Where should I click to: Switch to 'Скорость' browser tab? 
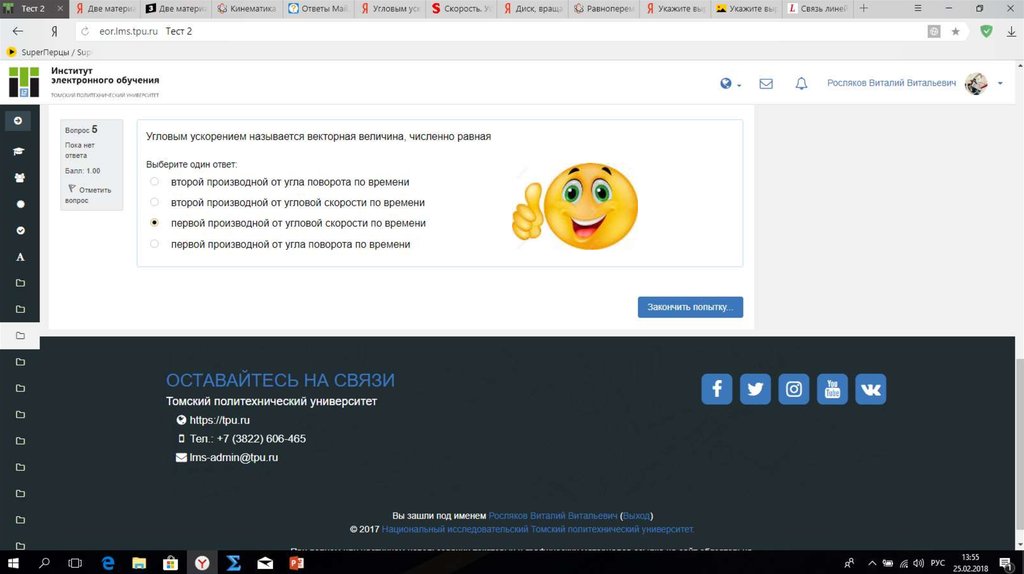tap(461, 8)
